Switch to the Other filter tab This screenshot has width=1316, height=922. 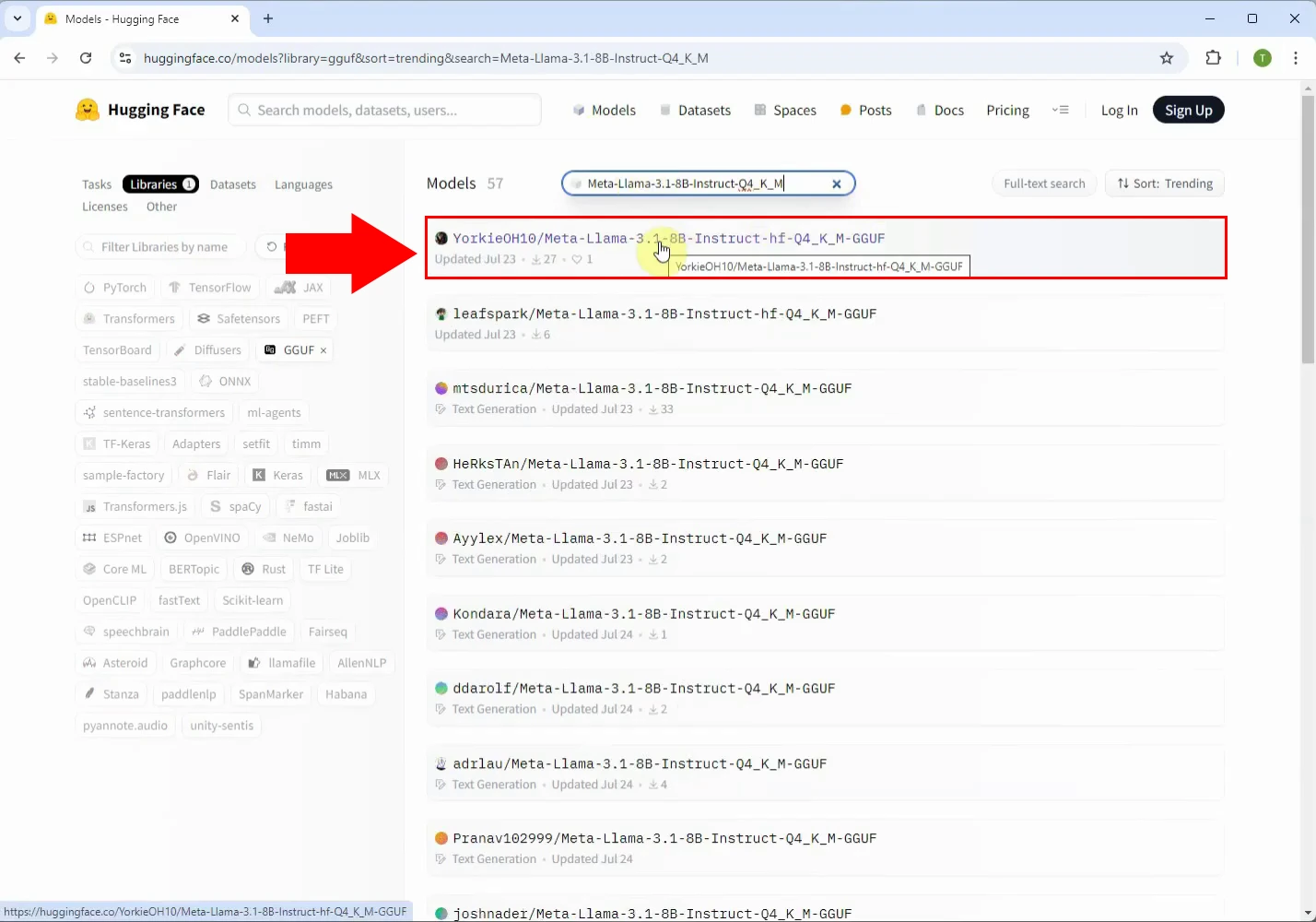click(161, 207)
